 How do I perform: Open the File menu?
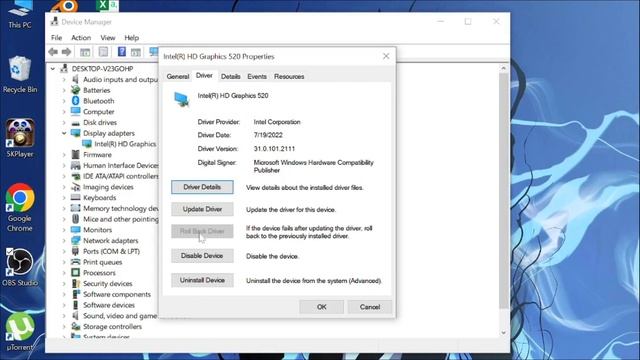click(x=56, y=38)
